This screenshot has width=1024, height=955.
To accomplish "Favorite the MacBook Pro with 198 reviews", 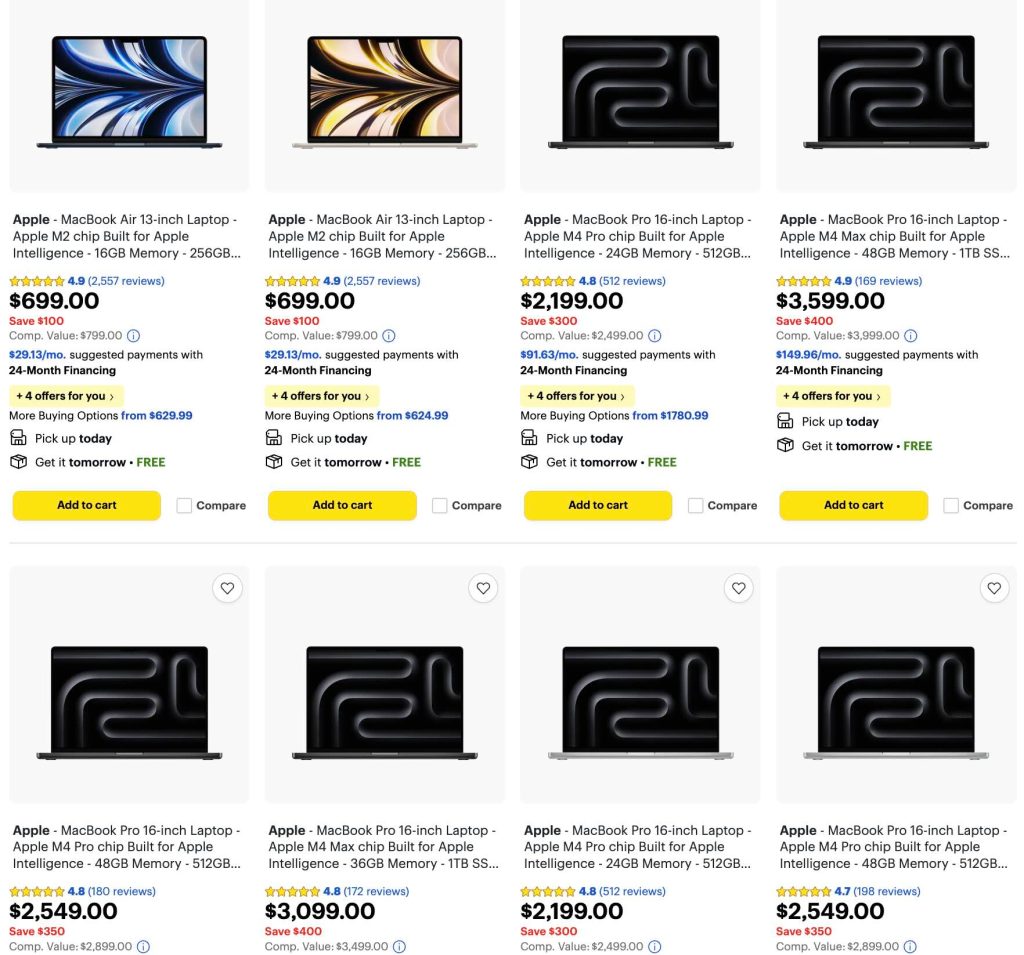I will coord(994,588).
